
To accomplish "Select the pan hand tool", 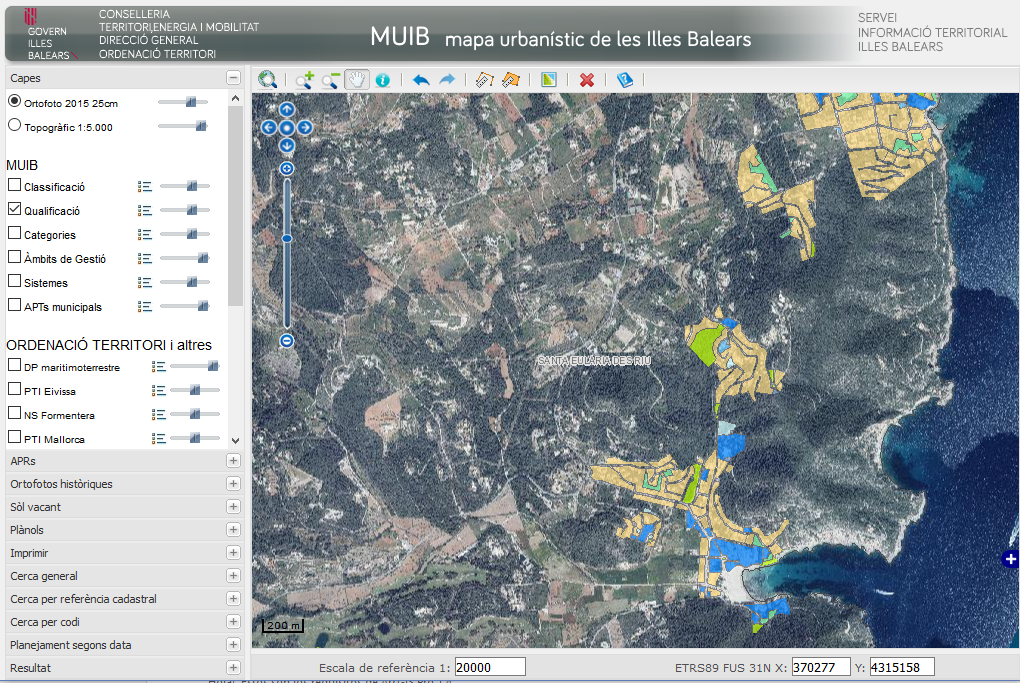I will 356,80.
